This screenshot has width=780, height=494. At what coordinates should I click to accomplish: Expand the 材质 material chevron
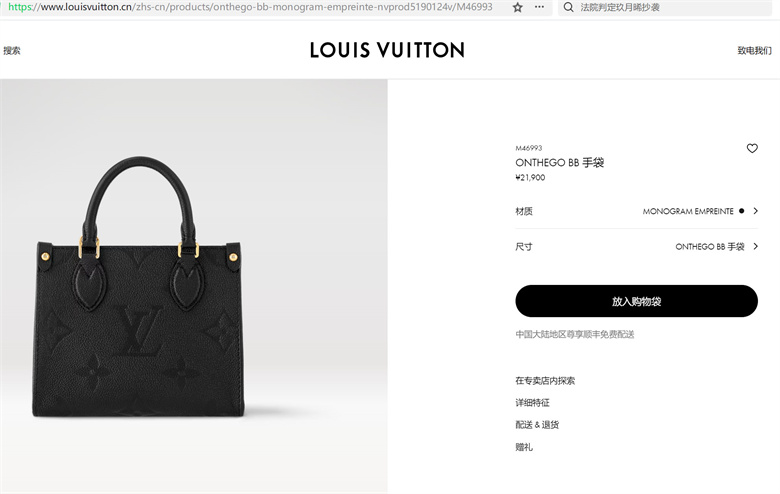(x=755, y=211)
